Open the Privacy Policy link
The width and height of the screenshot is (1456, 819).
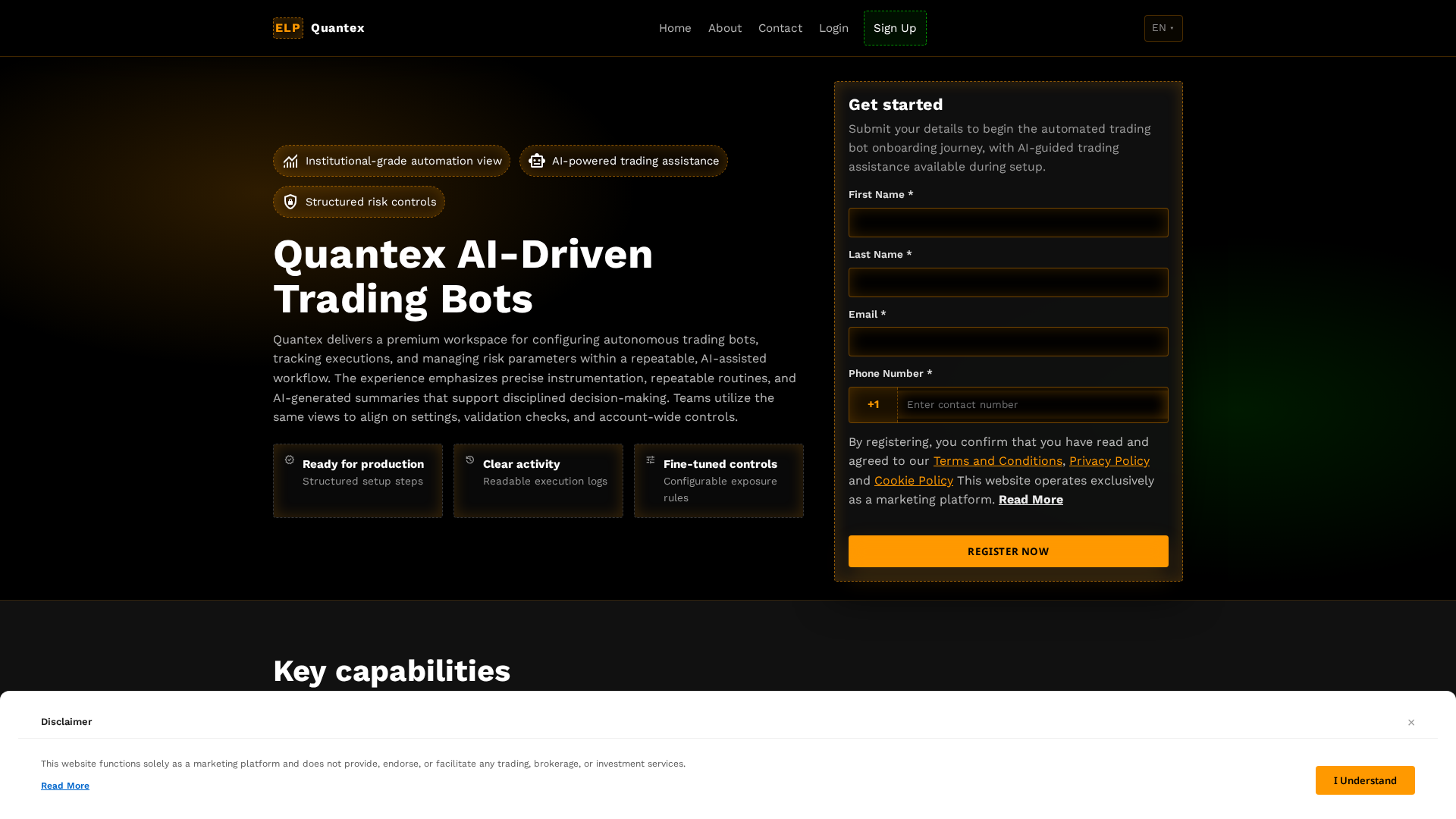pyautogui.click(x=1109, y=461)
